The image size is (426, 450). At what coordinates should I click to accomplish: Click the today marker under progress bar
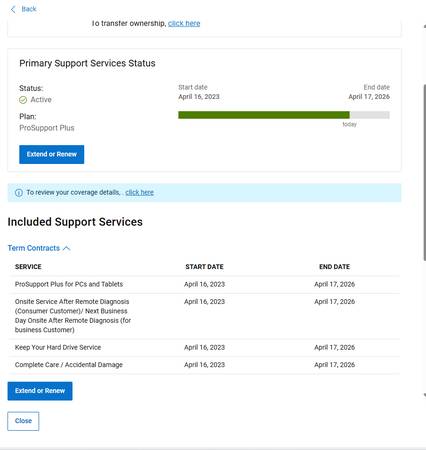coord(349,124)
